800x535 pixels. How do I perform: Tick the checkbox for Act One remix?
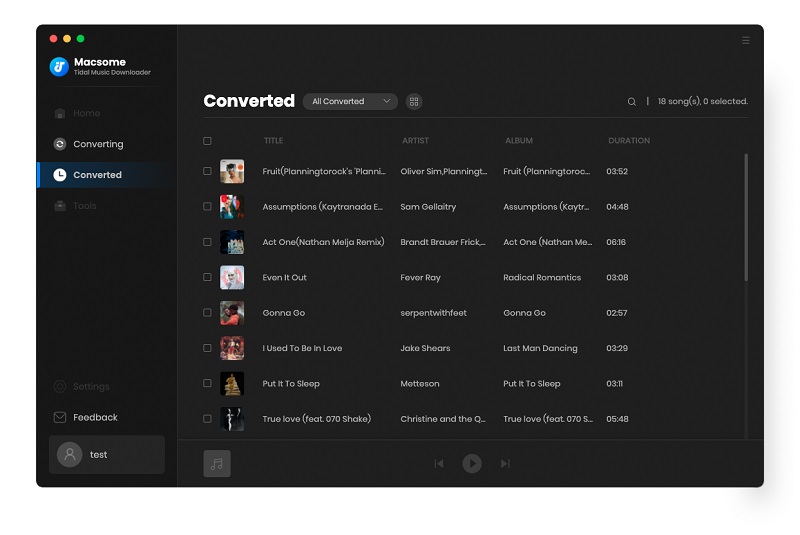(207, 242)
